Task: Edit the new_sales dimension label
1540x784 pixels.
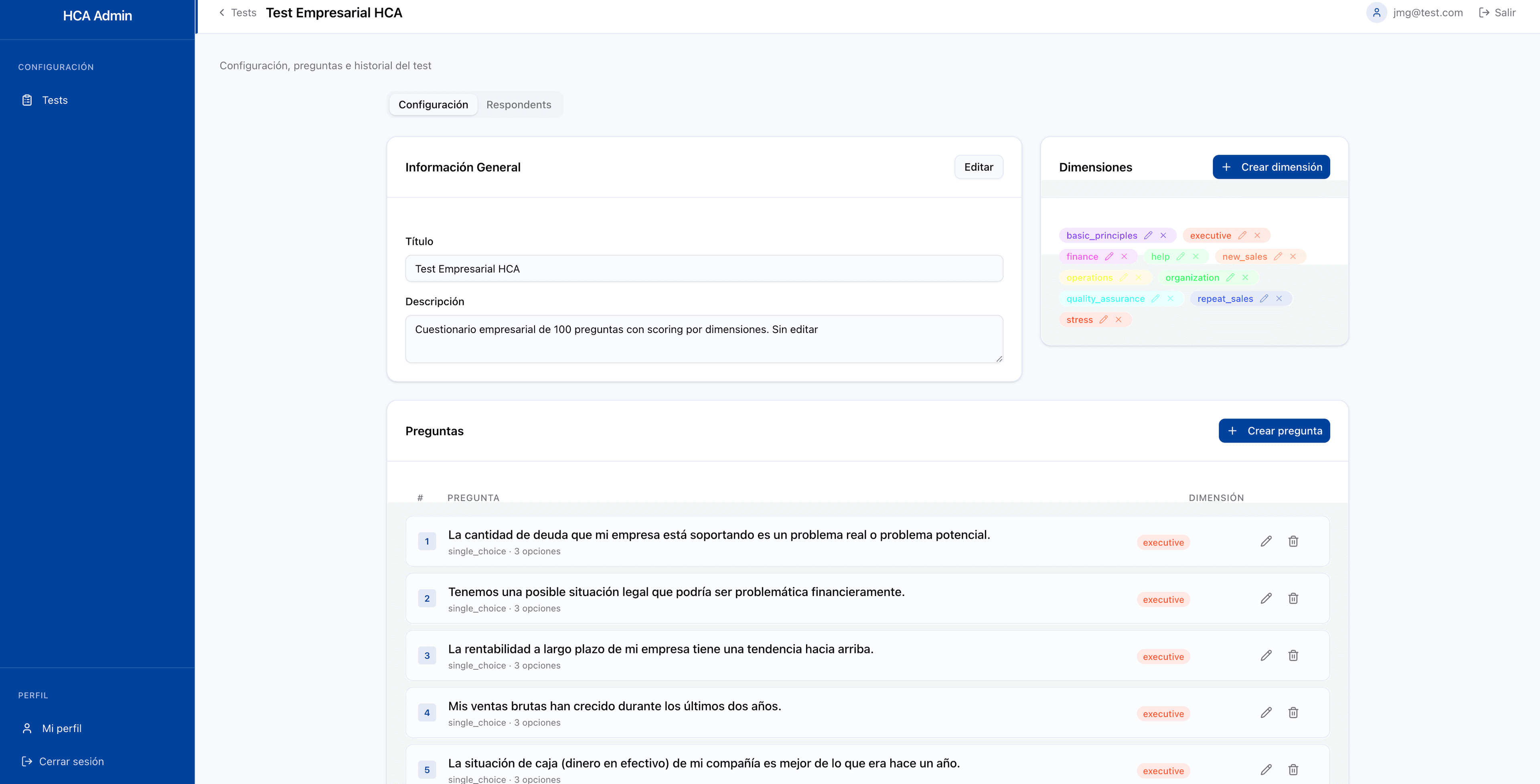Action: coord(1279,256)
